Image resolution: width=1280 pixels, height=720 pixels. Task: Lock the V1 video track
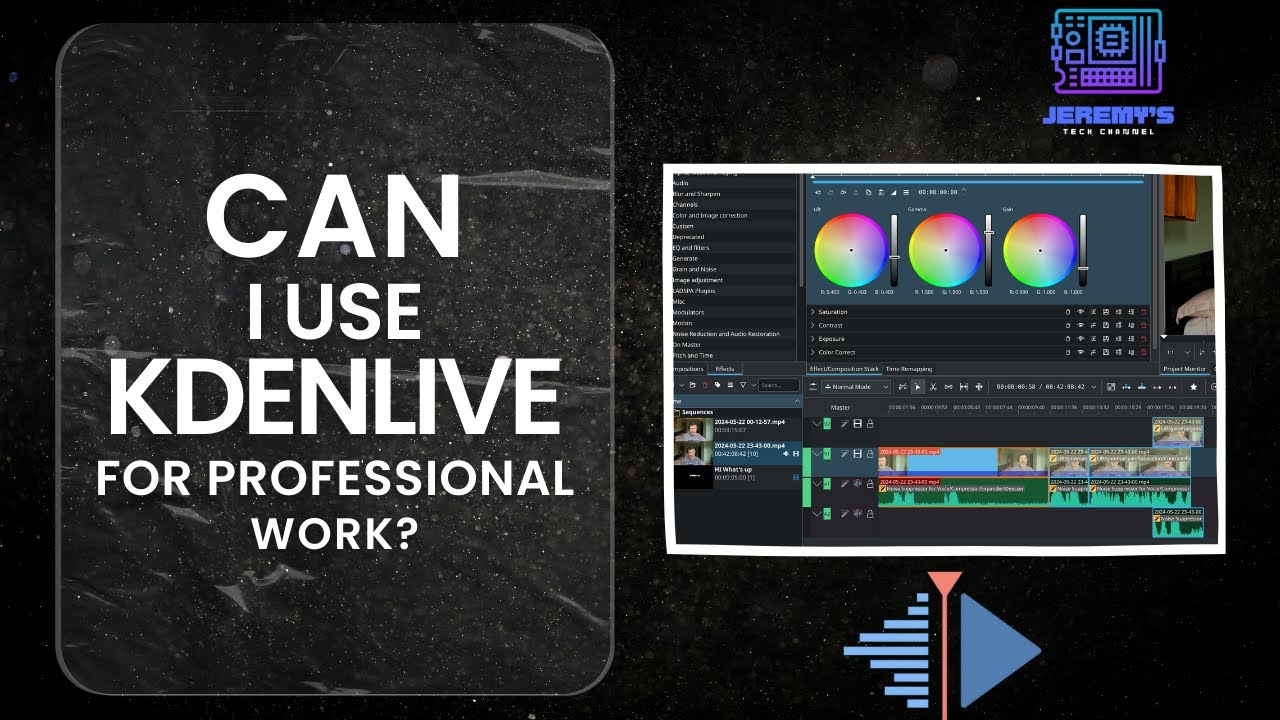point(870,454)
